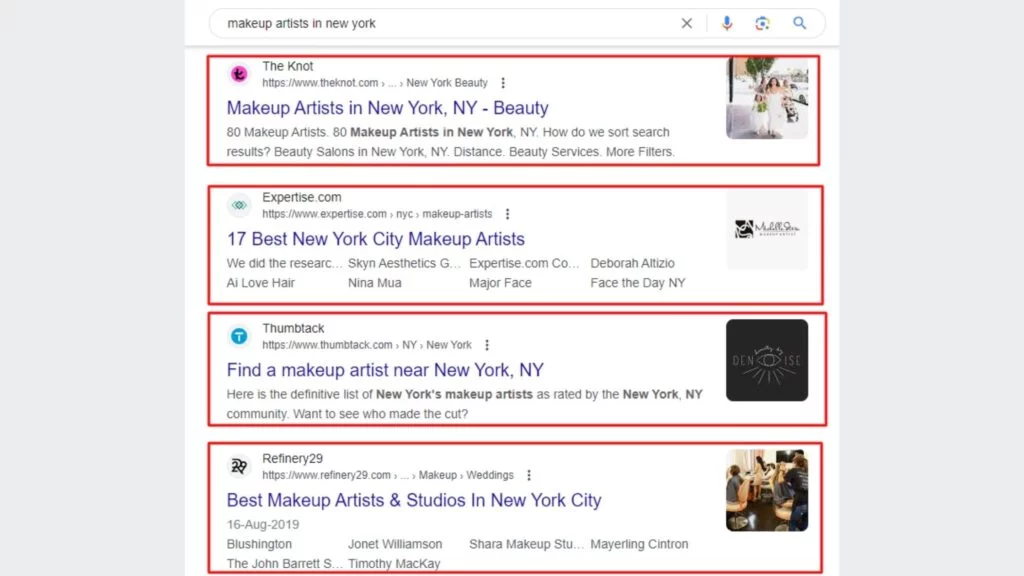
Task: Click 'Blushington' sitelink
Action: click(x=259, y=544)
